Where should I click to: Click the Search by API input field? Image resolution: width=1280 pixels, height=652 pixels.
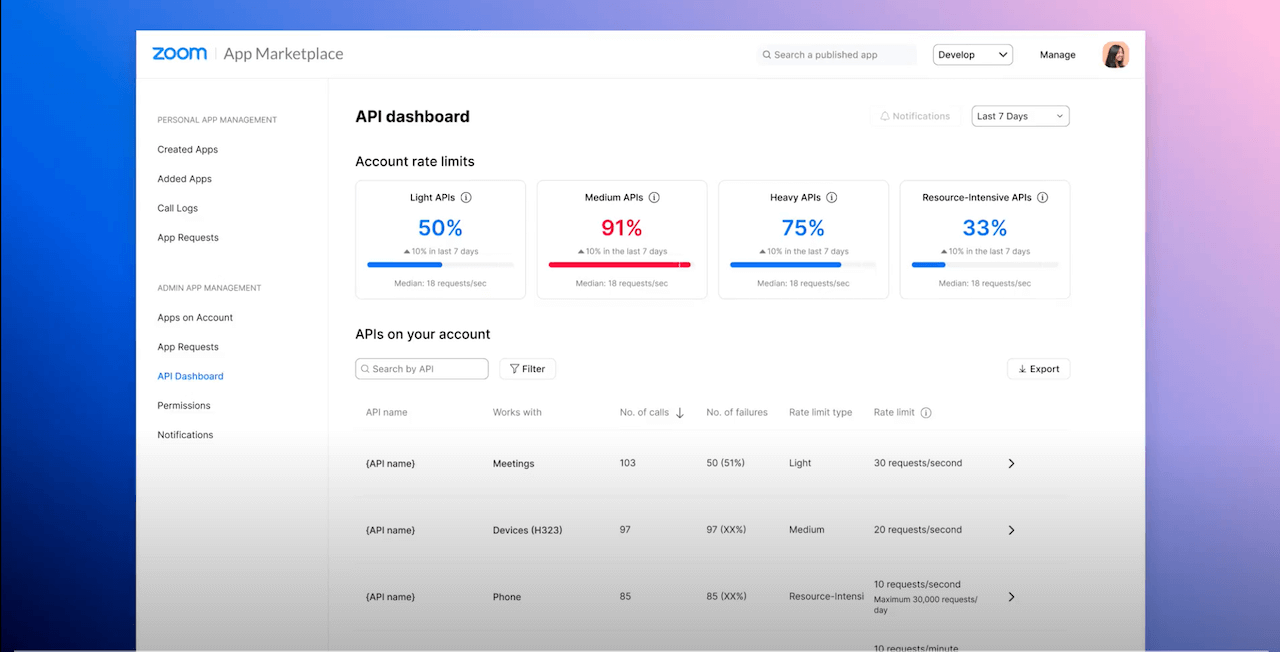point(421,368)
